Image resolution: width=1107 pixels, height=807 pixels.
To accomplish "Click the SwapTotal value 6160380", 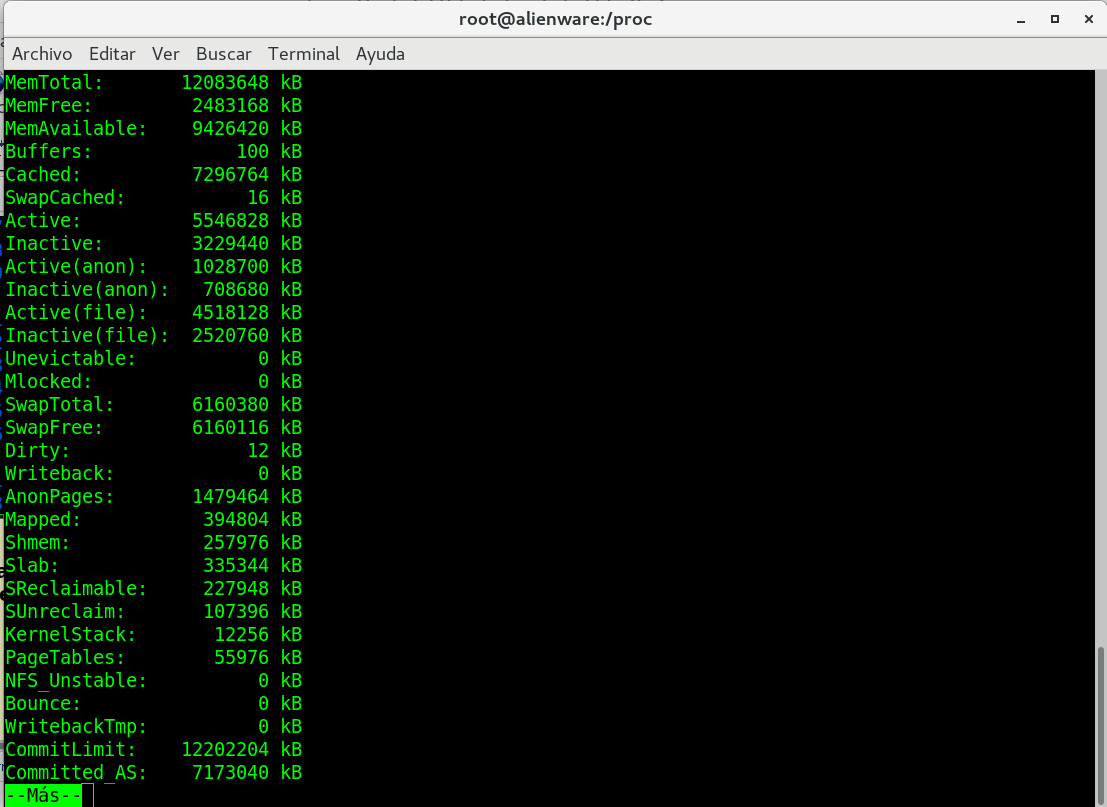I will pyautogui.click(x=231, y=405).
